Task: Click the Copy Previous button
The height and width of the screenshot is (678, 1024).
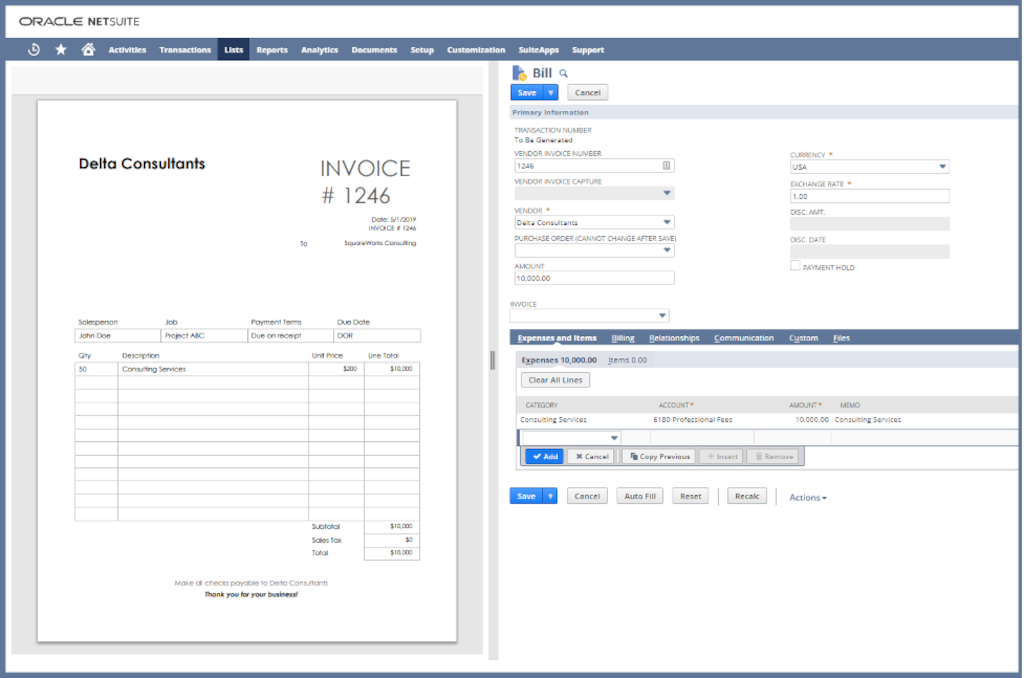Action: click(660, 457)
